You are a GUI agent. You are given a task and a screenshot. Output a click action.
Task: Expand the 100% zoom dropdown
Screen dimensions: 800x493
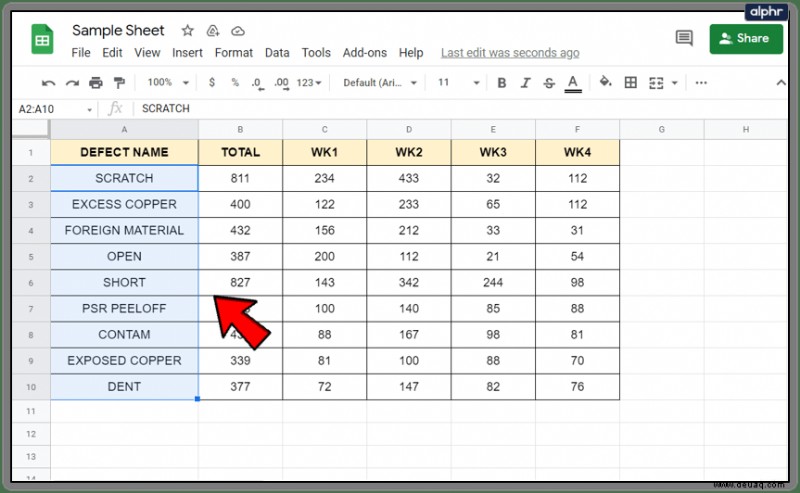tap(168, 82)
